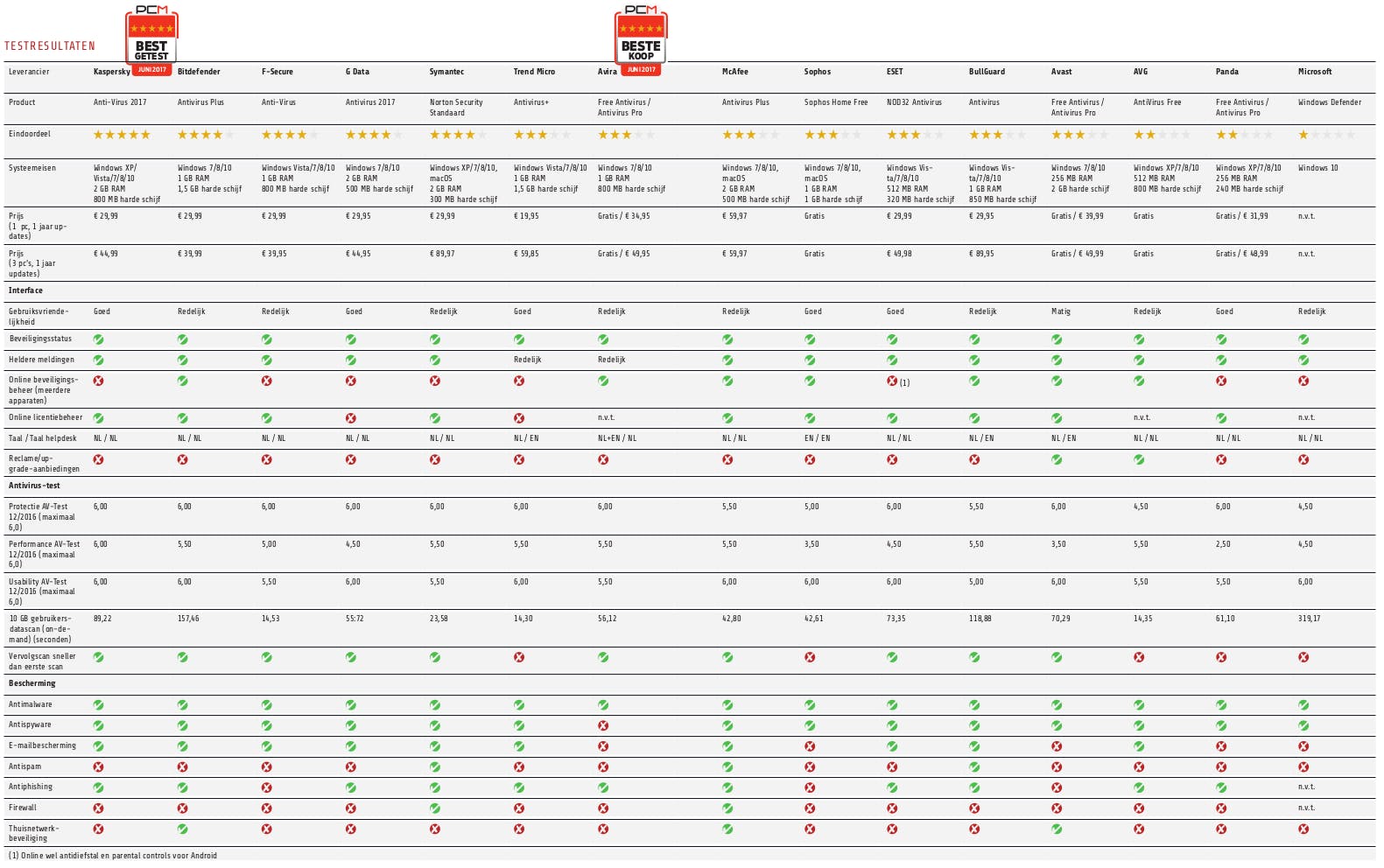Select Symantec's green check in the Antispam row
Viewport: 1384px width, 868px height.
[435, 767]
